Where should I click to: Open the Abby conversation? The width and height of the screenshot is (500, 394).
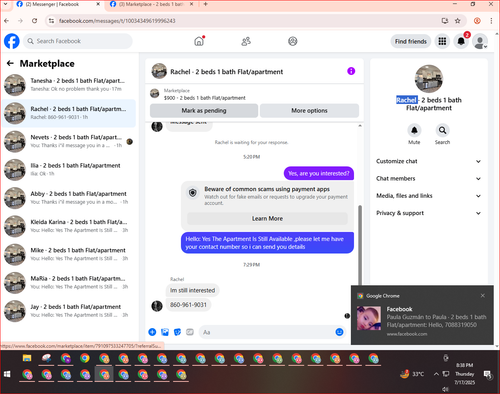click(69, 198)
